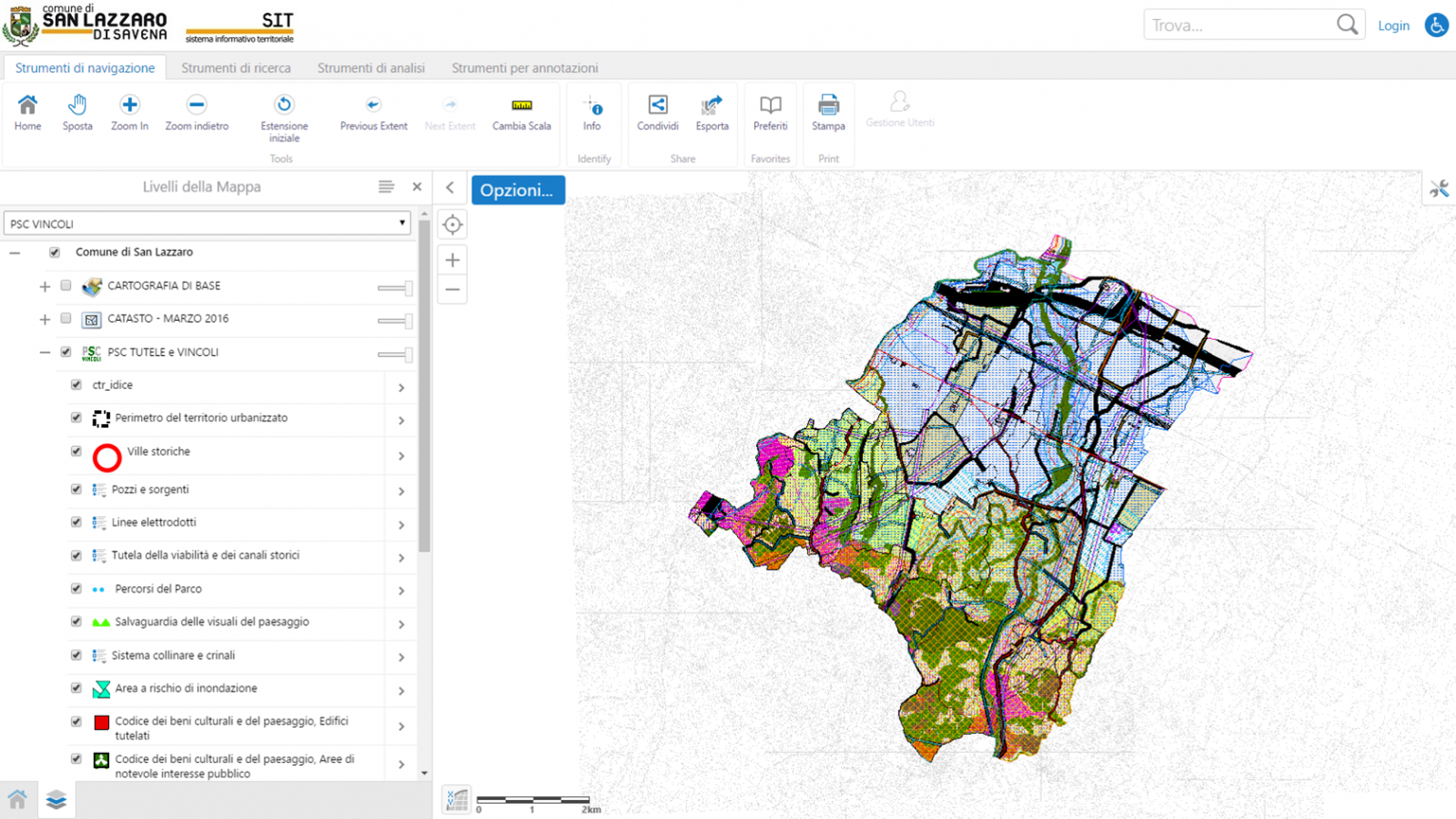Screen dimensions: 1456x819
Task: Open Percorsi del Parco details chevron
Action: (401, 591)
